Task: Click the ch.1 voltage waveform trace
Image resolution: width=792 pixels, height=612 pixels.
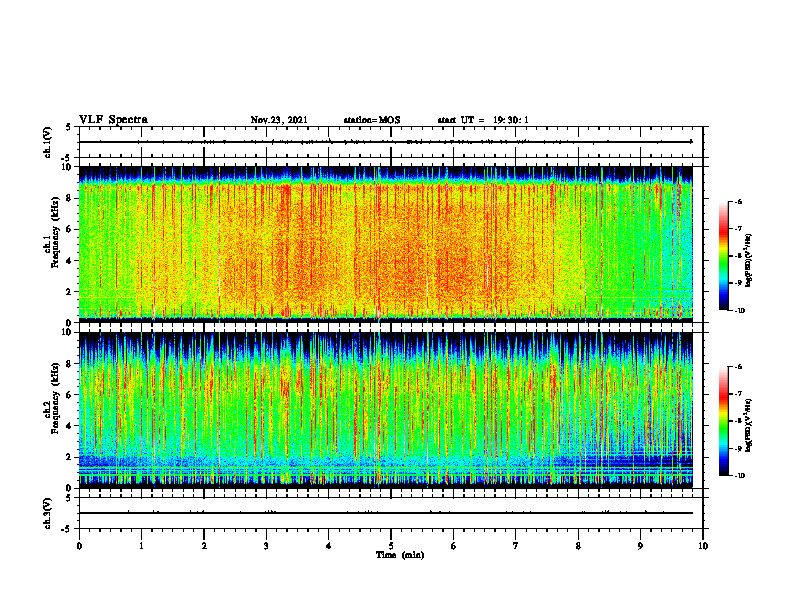Action: tap(386, 142)
